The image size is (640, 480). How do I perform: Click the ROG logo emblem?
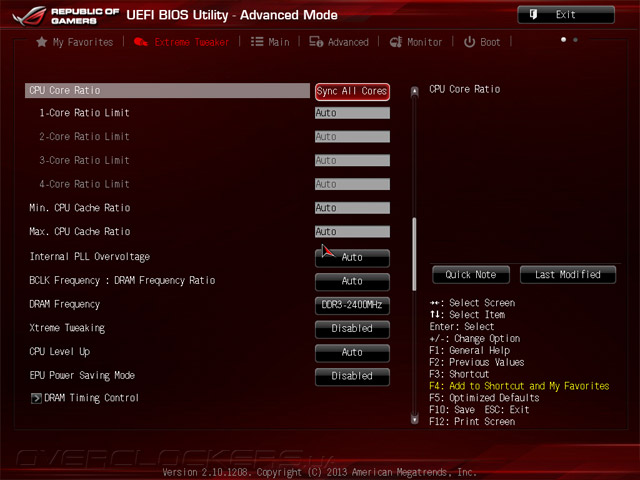point(29,16)
